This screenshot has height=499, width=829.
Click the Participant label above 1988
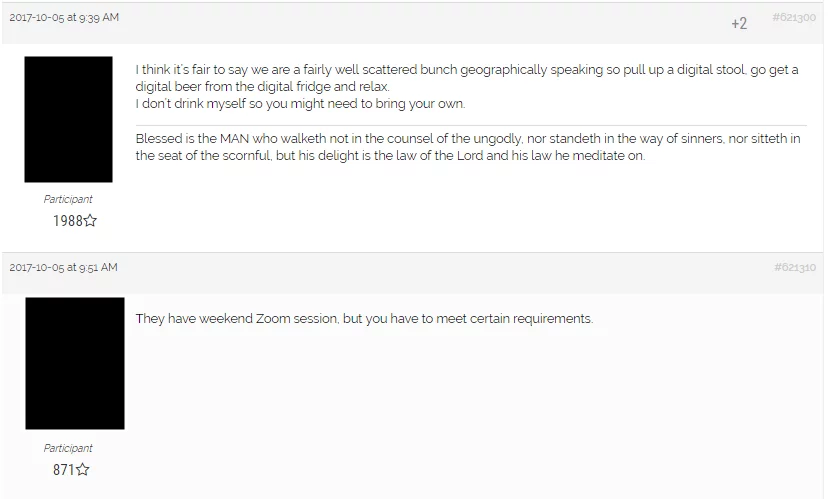pos(68,199)
